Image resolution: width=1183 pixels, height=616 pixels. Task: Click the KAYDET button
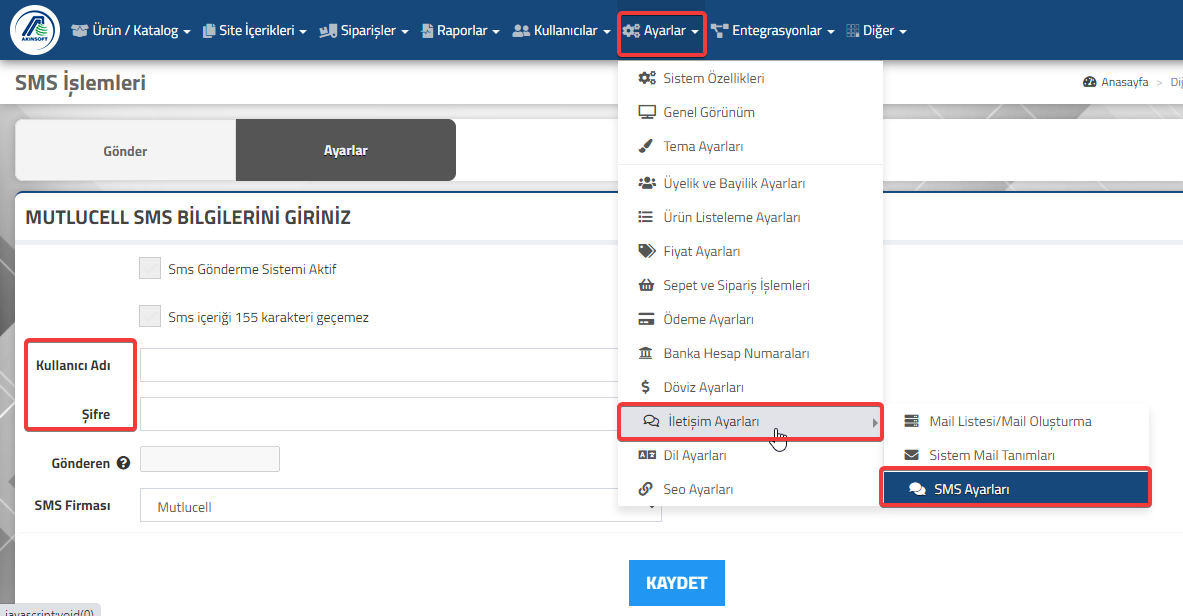click(x=677, y=583)
